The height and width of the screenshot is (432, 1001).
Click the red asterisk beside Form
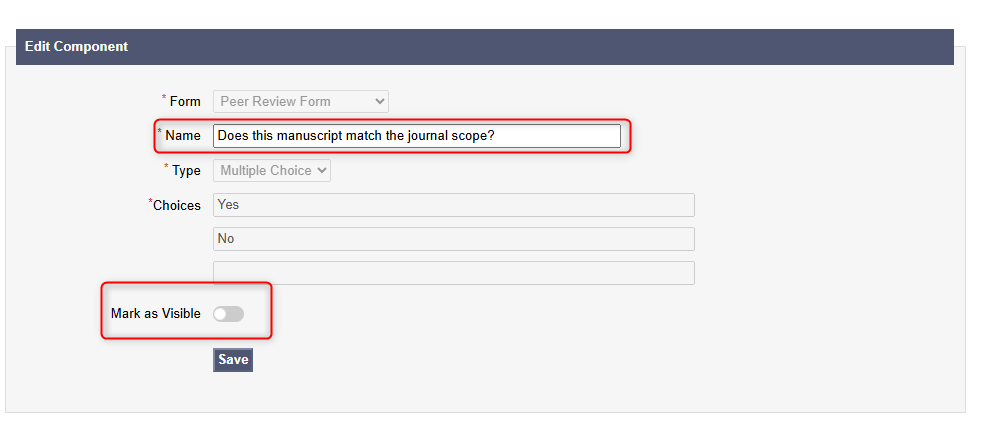[164, 98]
